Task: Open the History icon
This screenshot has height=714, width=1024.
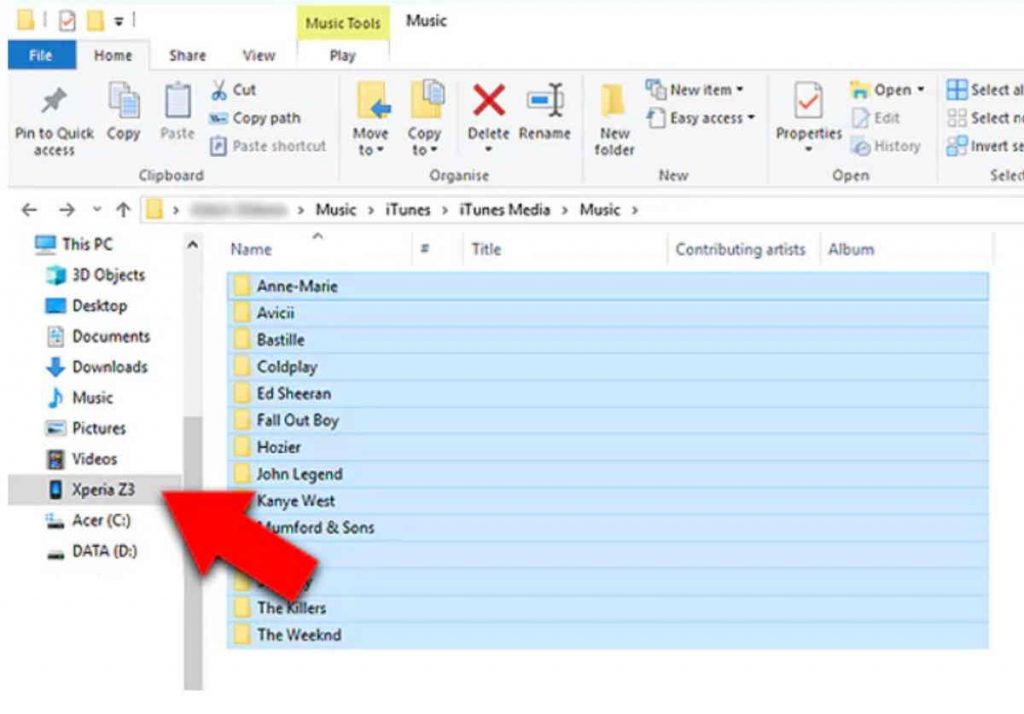Action: [x=860, y=146]
